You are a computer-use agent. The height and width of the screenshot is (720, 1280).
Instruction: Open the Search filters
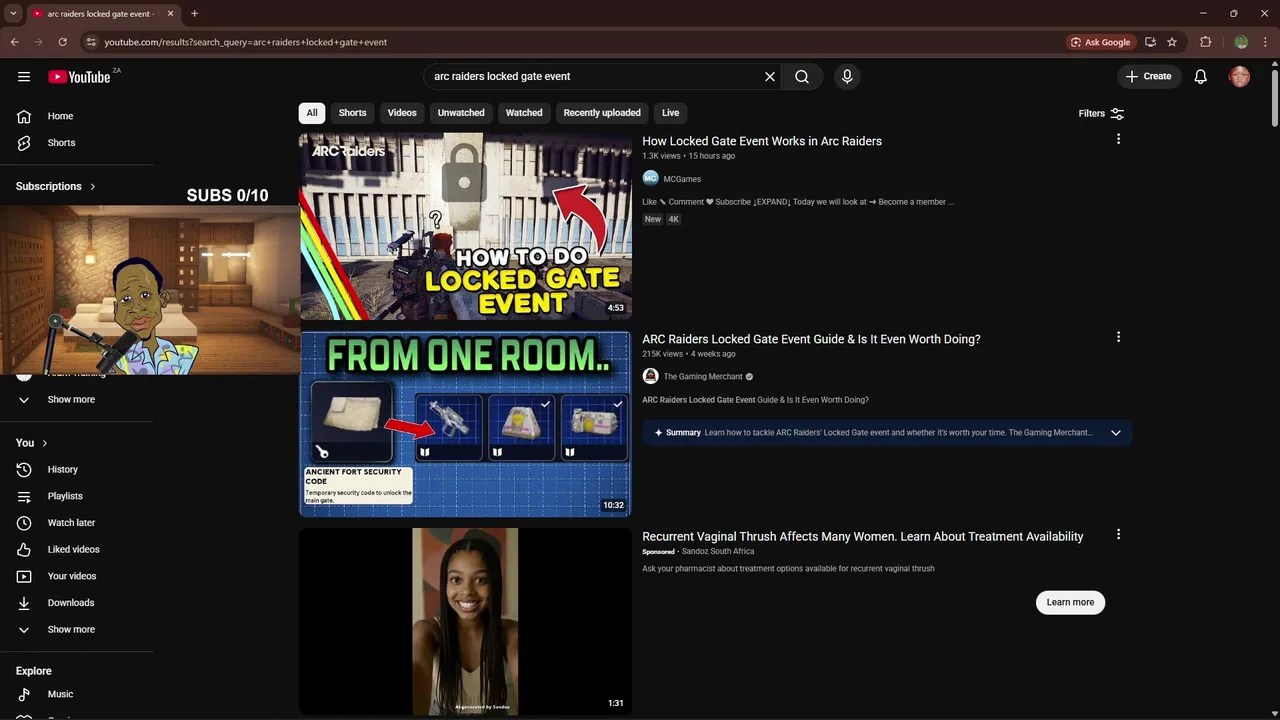1101,113
